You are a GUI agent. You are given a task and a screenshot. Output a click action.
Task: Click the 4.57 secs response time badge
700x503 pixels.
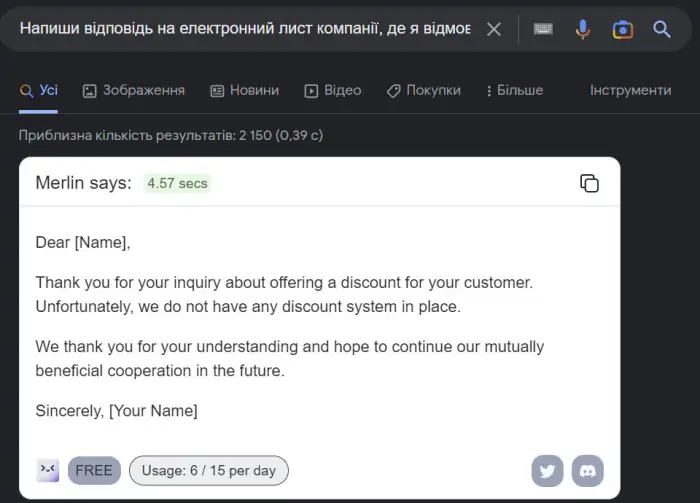pyautogui.click(x=177, y=183)
